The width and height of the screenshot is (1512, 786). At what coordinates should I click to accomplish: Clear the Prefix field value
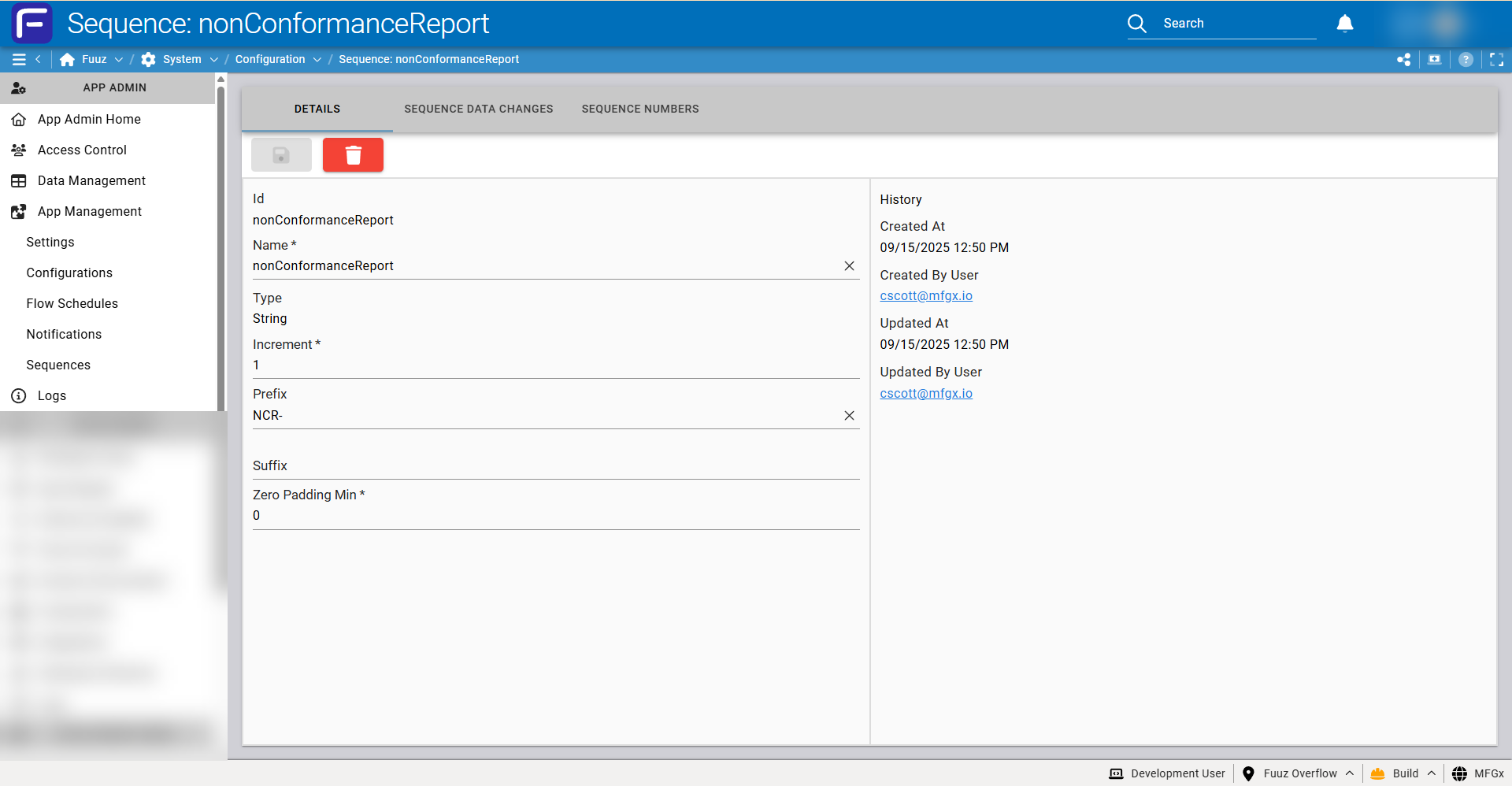pyautogui.click(x=849, y=416)
